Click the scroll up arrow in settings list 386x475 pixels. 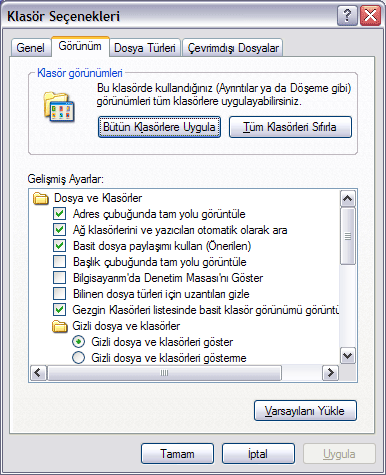[348, 199]
